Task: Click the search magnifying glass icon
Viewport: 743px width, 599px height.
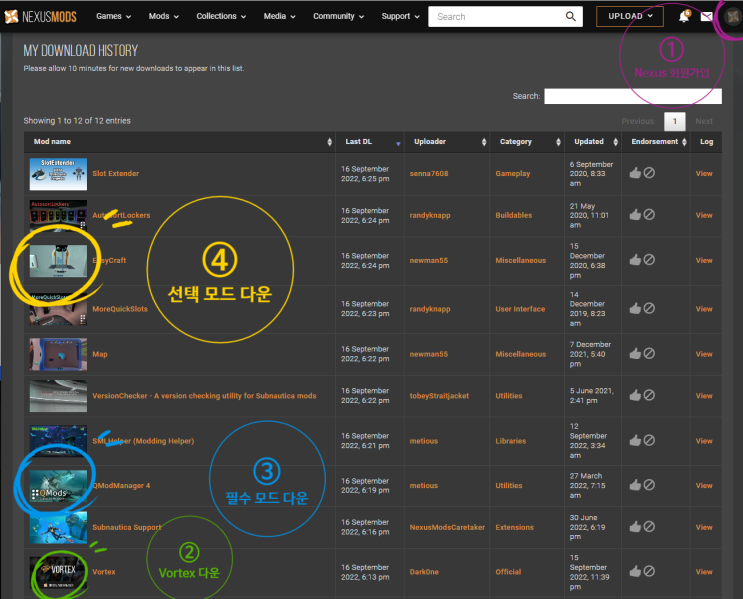Action: coord(571,16)
